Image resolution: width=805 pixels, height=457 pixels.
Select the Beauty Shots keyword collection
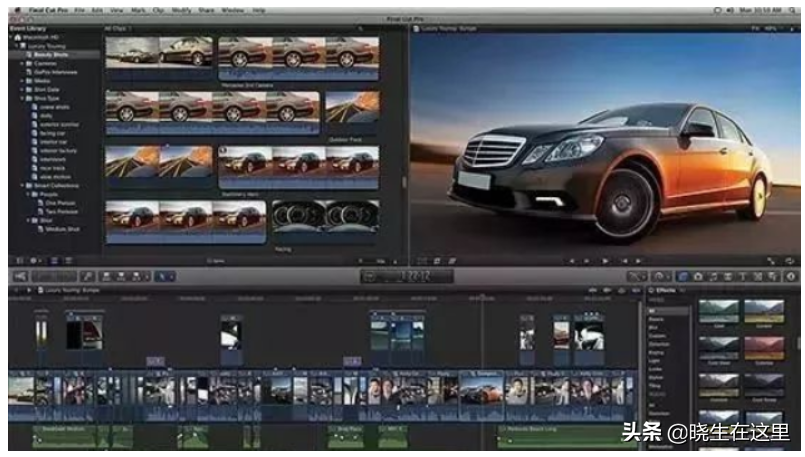pos(53,54)
